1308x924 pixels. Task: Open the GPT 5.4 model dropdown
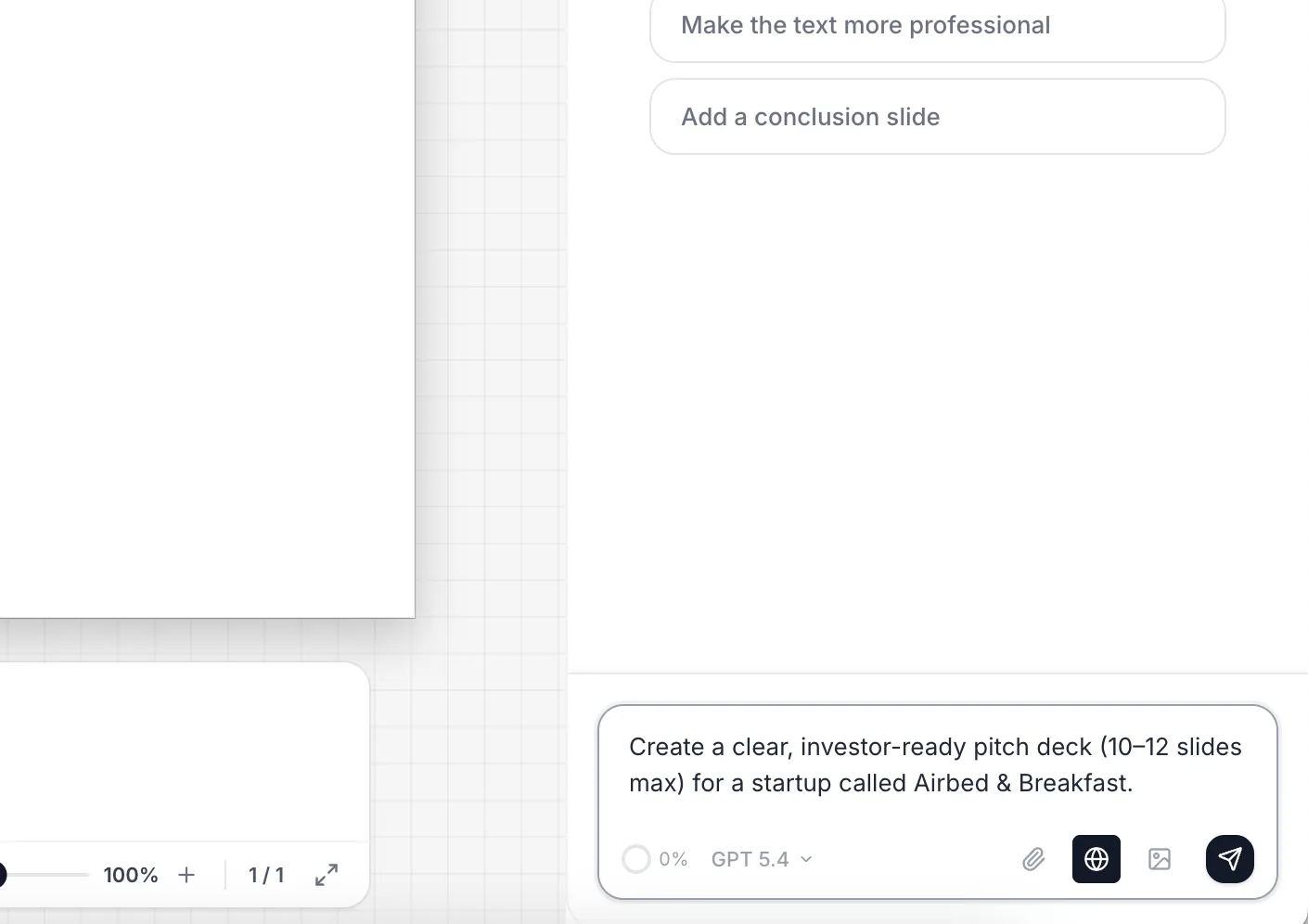pyautogui.click(x=750, y=859)
